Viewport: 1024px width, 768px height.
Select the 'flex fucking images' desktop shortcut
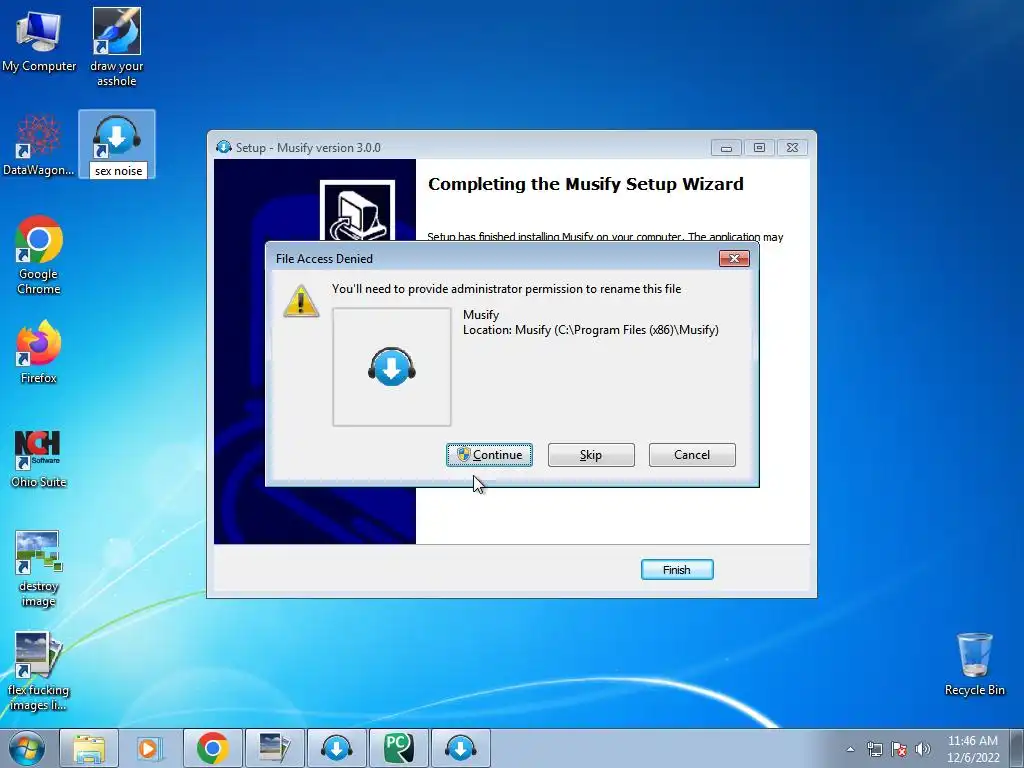pos(39,671)
